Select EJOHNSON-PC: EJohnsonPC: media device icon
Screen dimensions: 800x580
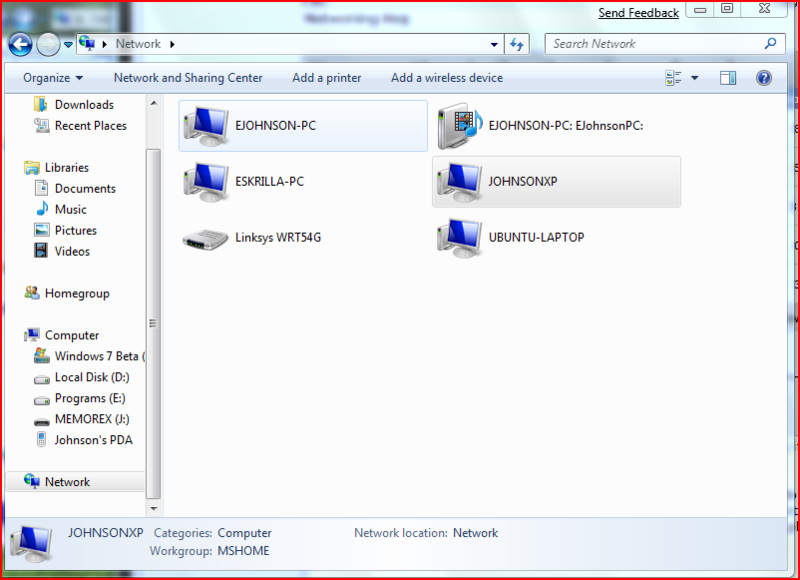[x=460, y=125]
